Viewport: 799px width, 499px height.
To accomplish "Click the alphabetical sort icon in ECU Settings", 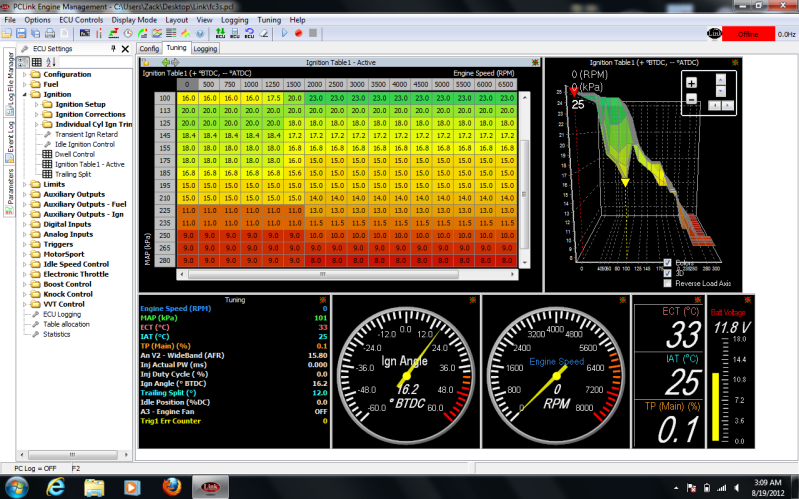I will pos(50,62).
